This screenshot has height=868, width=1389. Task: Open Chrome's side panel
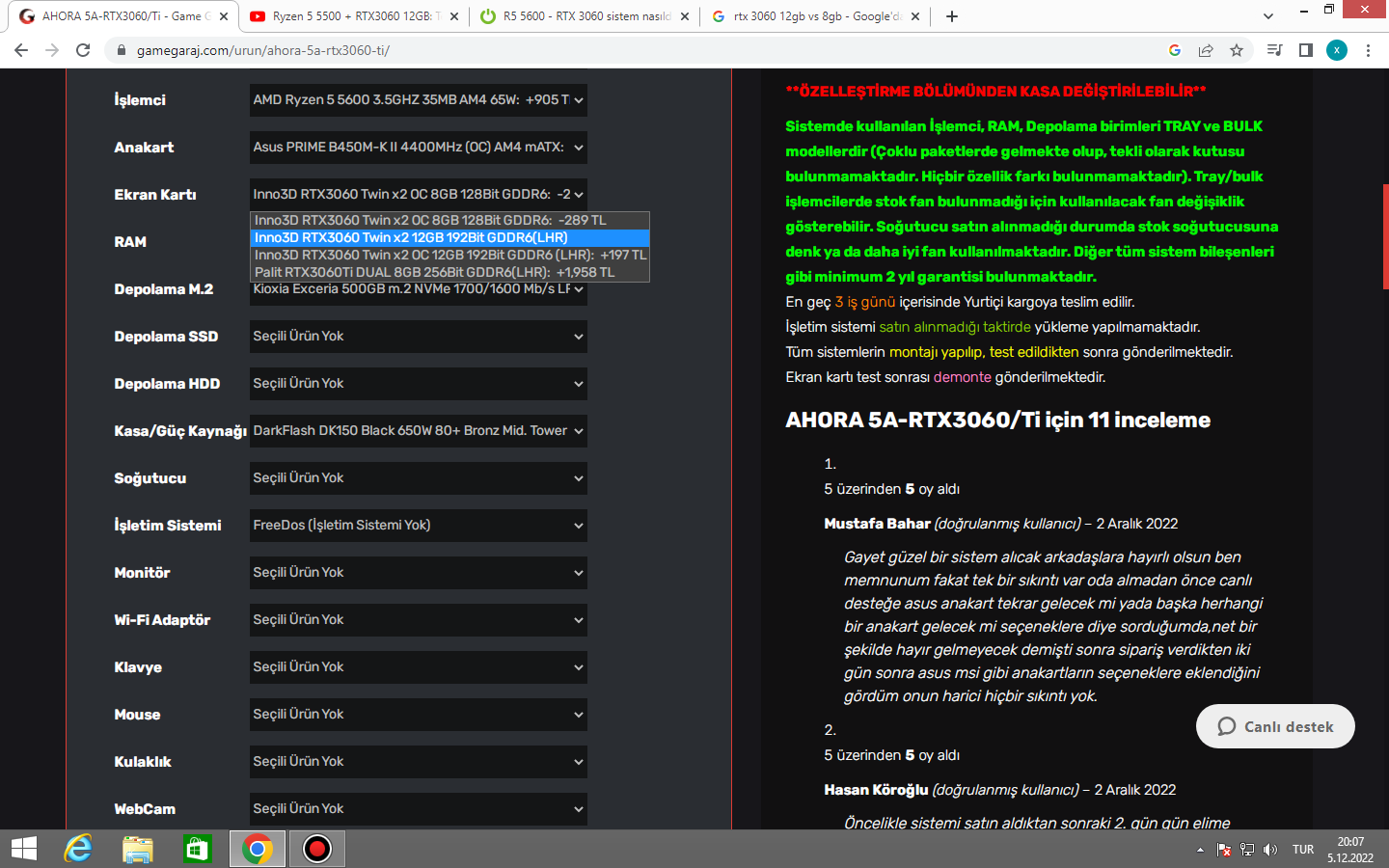pos(1306,50)
